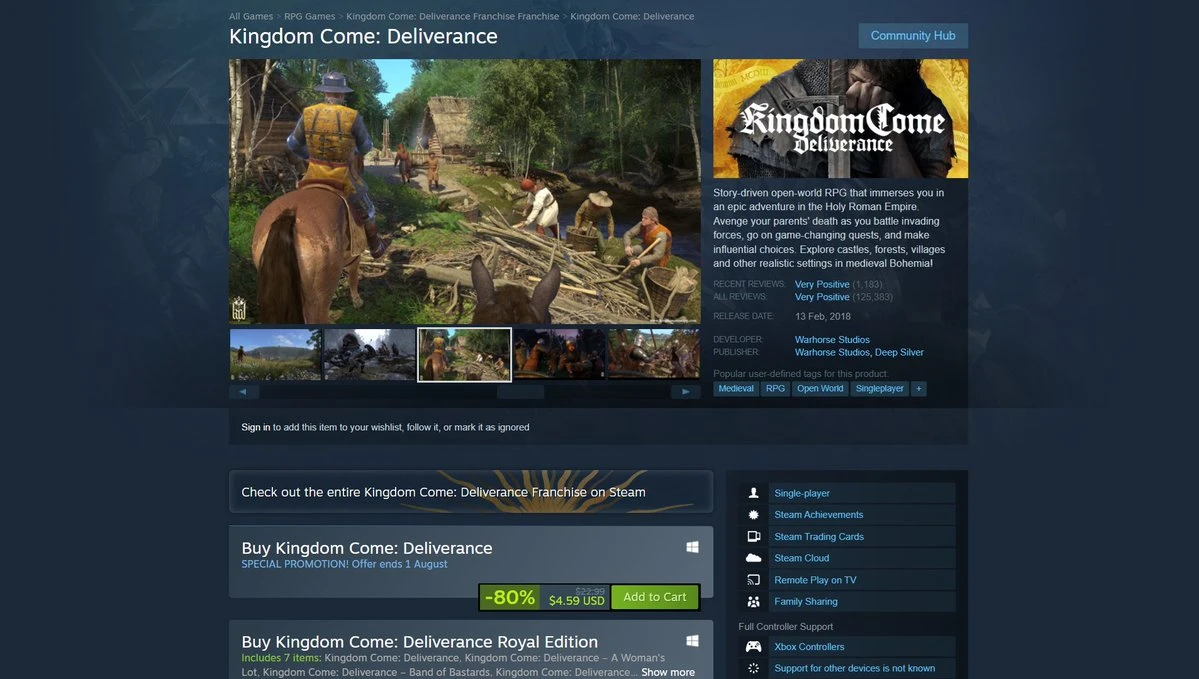Click the unknown device support icon
Viewport: 1199px width, 679px height.
tap(753, 668)
